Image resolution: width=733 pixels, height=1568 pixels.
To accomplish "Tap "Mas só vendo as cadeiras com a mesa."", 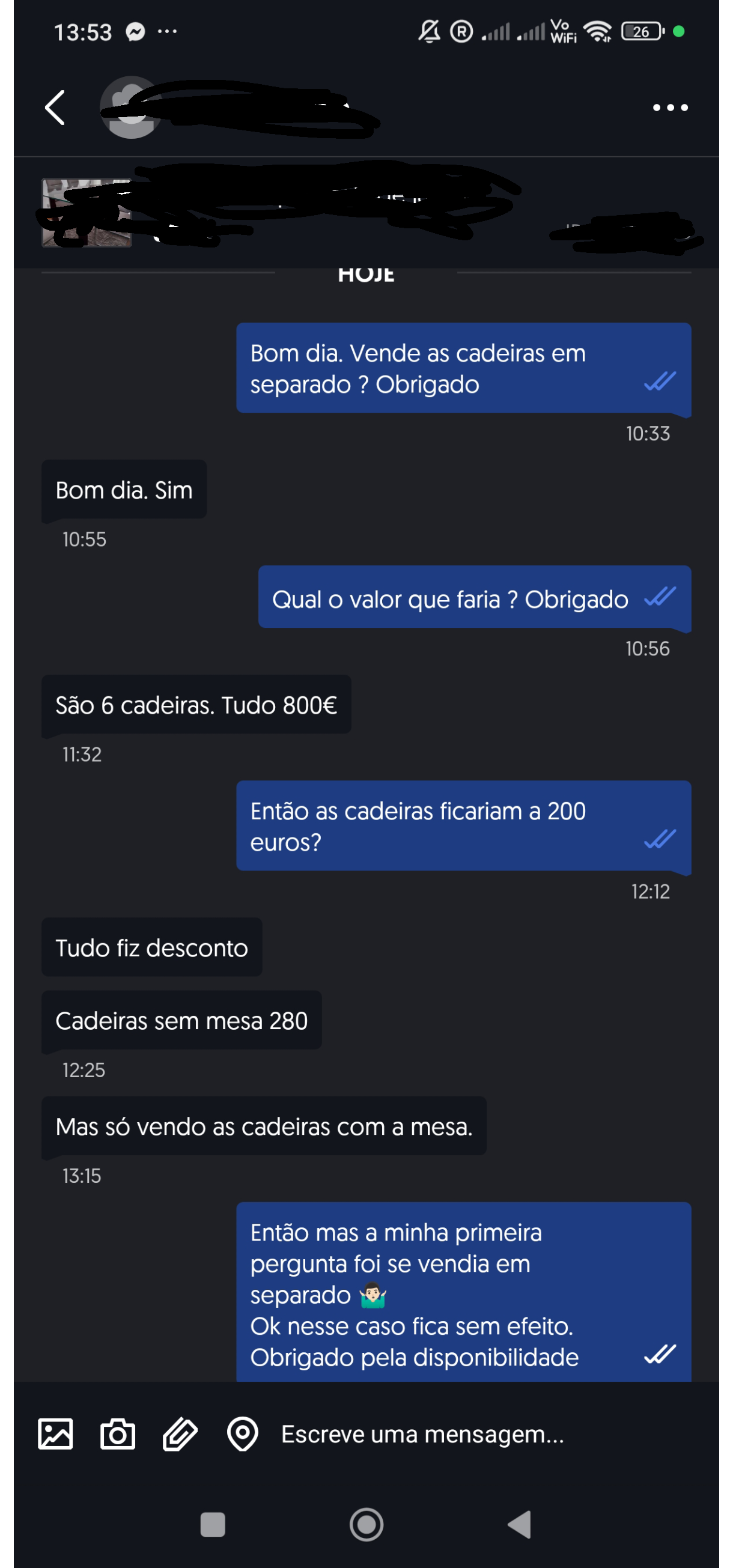I will (x=264, y=1126).
